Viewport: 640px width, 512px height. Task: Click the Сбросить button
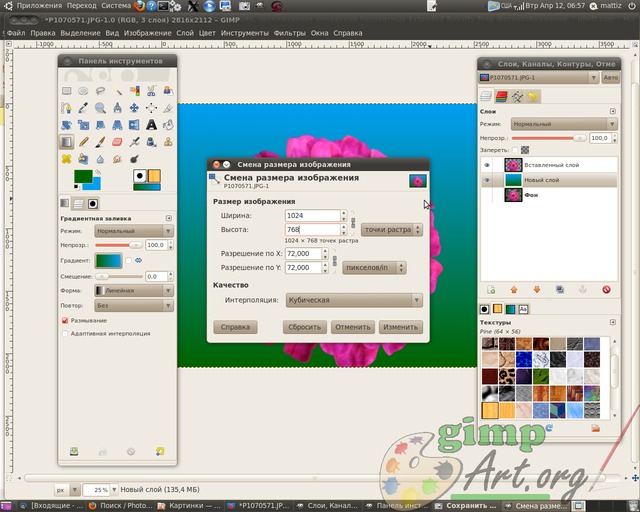304,327
